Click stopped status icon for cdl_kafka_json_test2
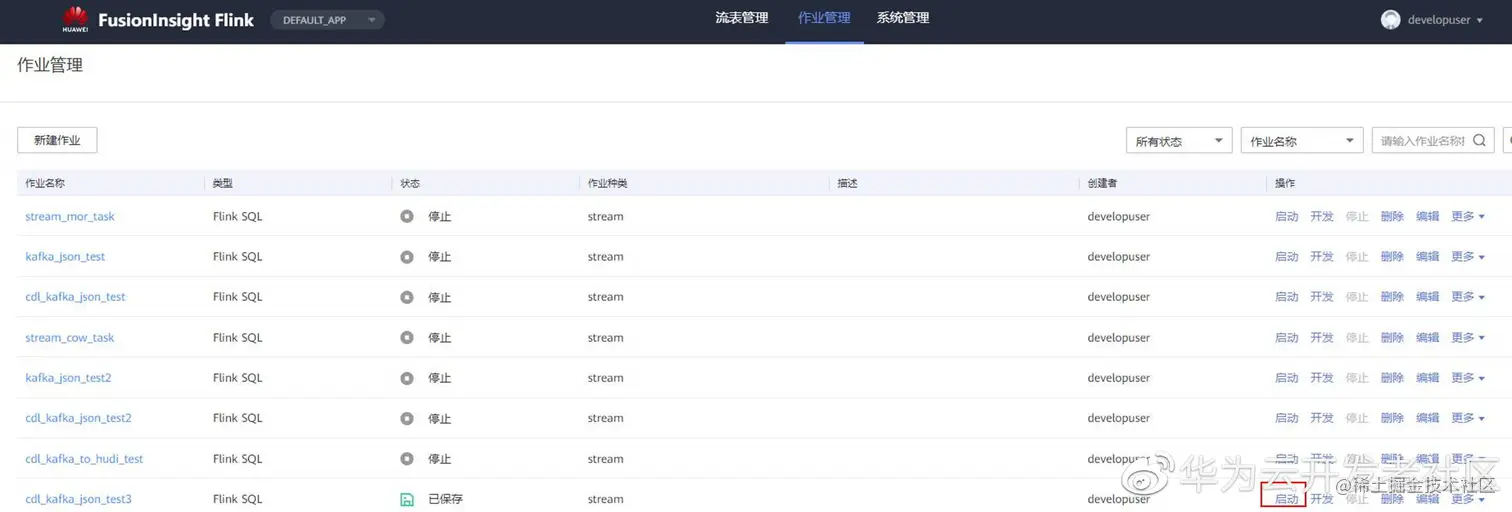Image resolution: width=1512 pixels, height=512 pixels. click(407, 418)
